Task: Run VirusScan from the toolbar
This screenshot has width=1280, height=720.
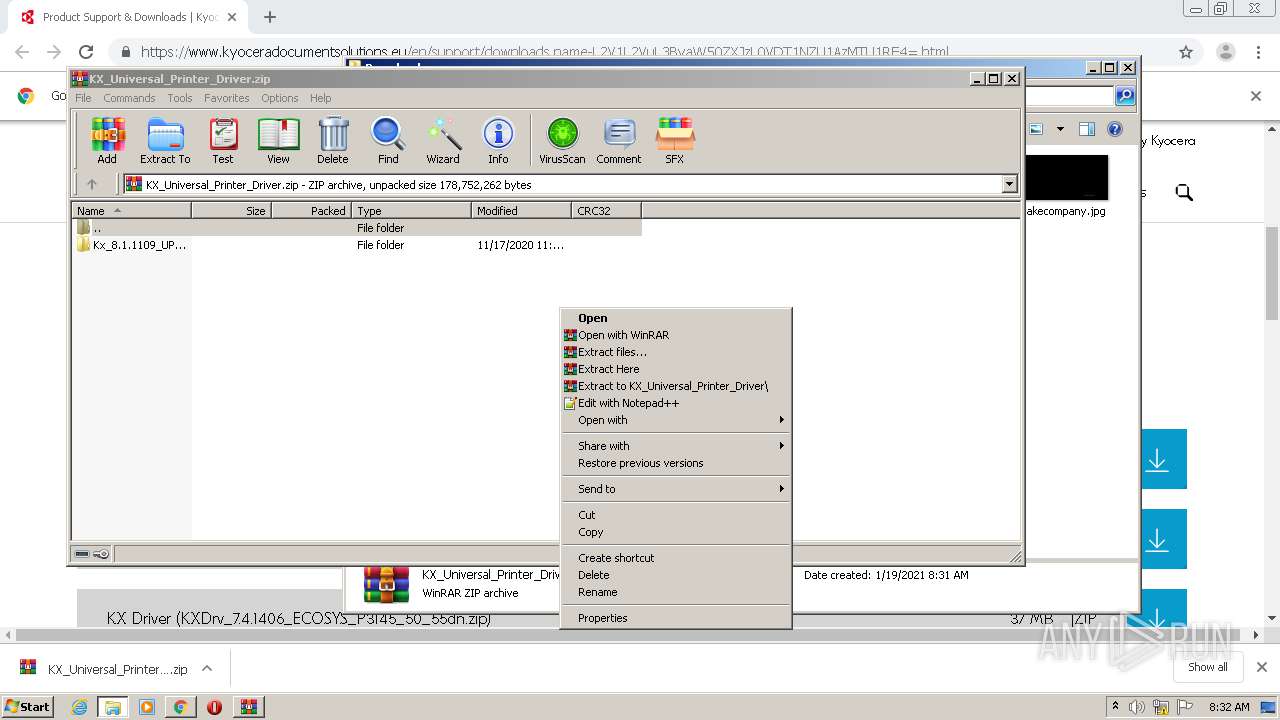Action: [562, 141]
